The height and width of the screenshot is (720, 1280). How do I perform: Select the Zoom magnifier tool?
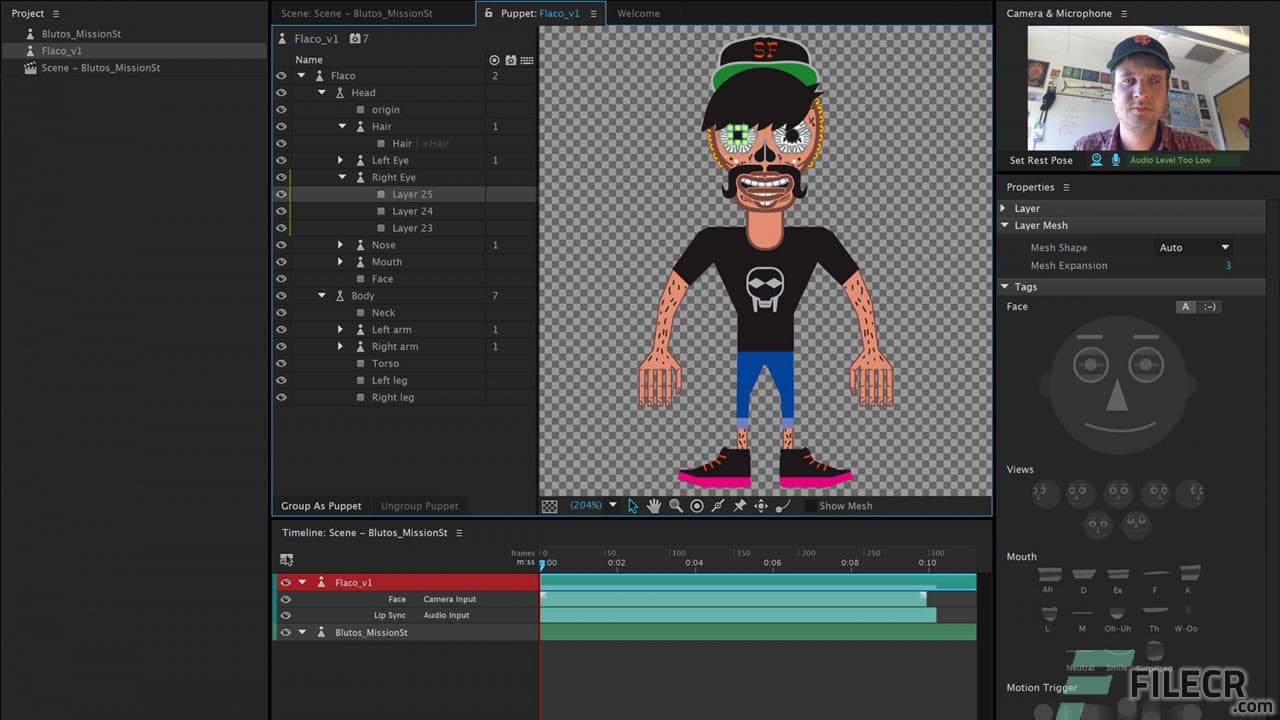point(675,506)
